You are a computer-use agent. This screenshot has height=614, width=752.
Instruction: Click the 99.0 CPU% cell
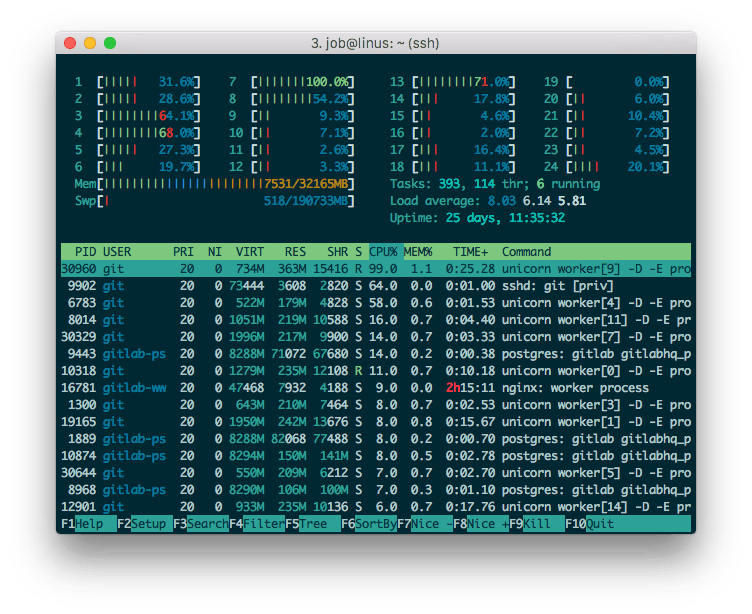tap(383, 269)
